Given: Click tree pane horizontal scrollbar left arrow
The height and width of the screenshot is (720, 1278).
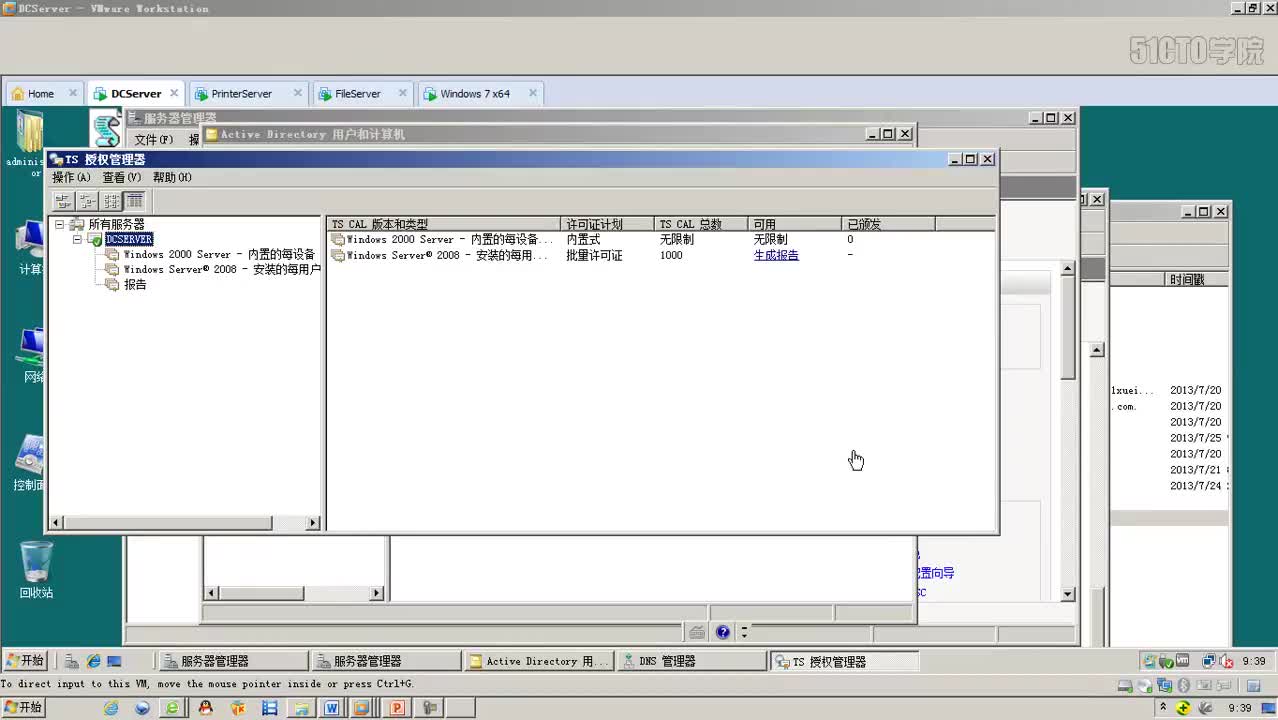Looking at the screenshot, I should pos(56,523).
